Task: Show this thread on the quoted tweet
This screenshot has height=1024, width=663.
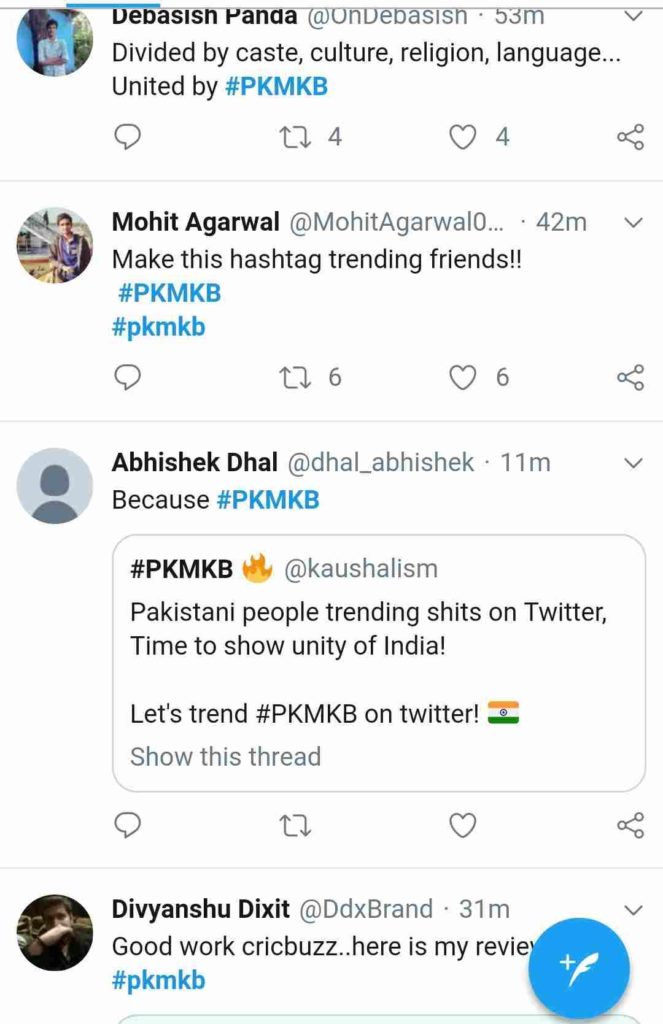Action: pos(225,757)
